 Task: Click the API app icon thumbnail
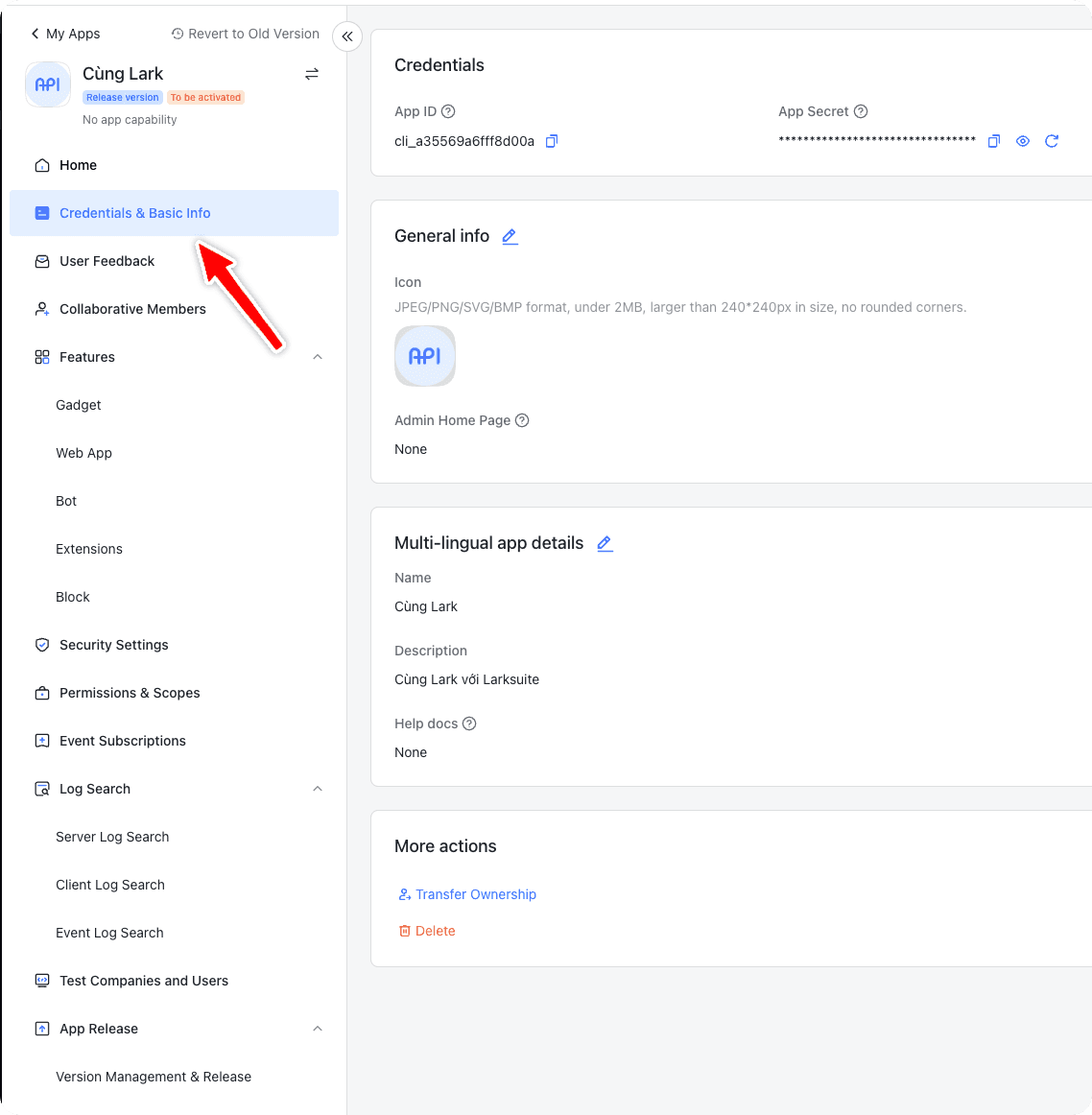[x=425, y=356]
